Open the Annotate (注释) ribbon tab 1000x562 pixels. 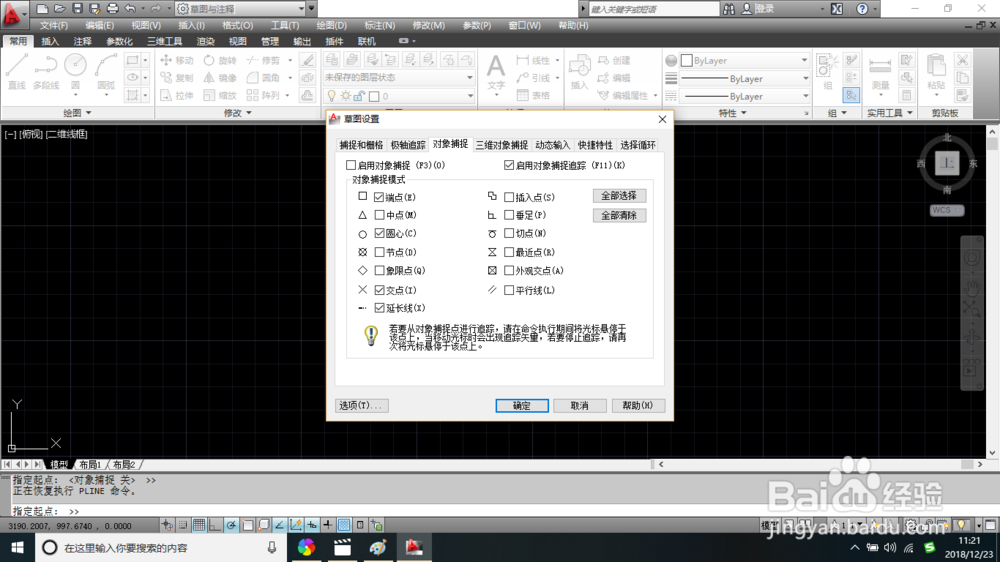tap(82, 41)
